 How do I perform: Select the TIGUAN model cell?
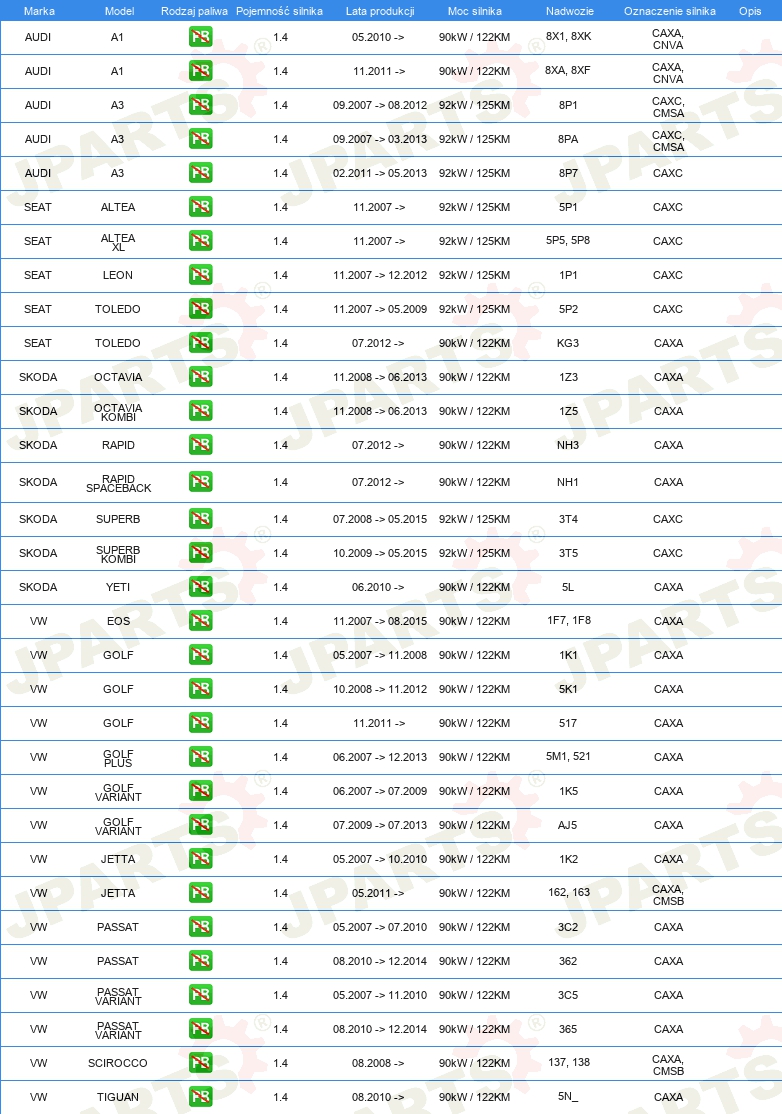pyautogui.click(x=118, y=1097)
